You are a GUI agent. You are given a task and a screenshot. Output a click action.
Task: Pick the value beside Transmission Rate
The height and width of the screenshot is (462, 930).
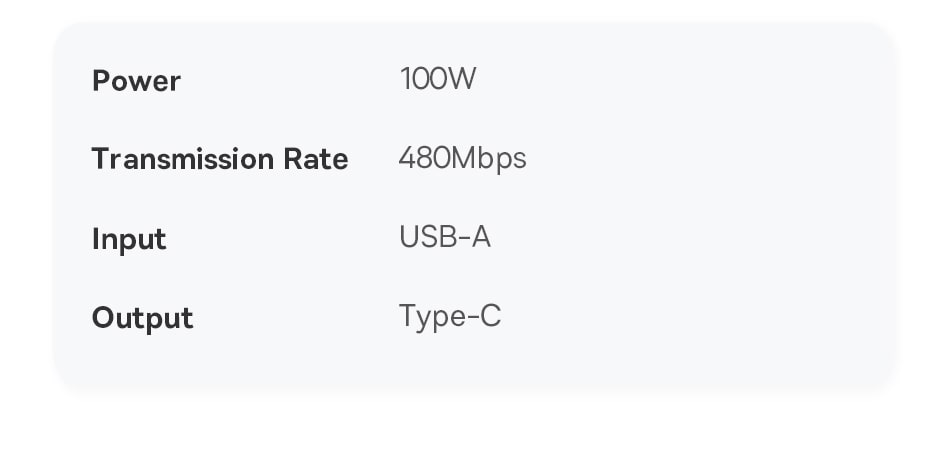462,159
